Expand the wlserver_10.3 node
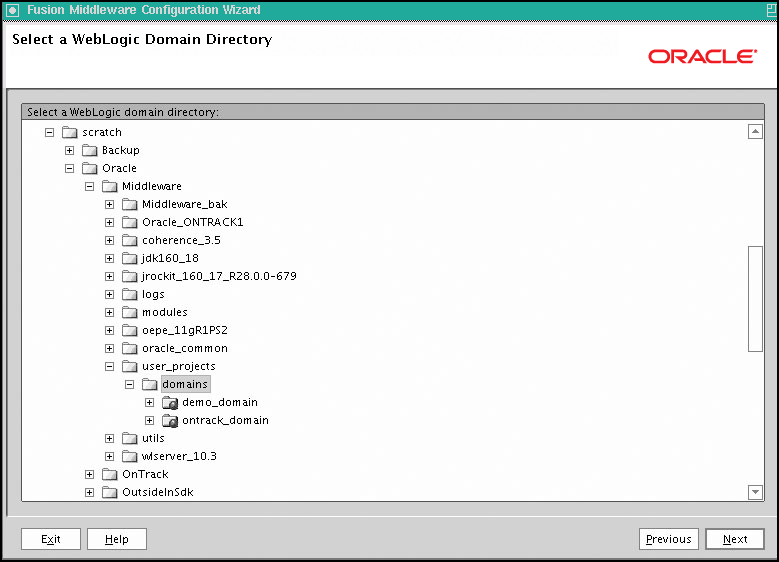779x562 pixels. pyautogui.click(x=109, y=456)
